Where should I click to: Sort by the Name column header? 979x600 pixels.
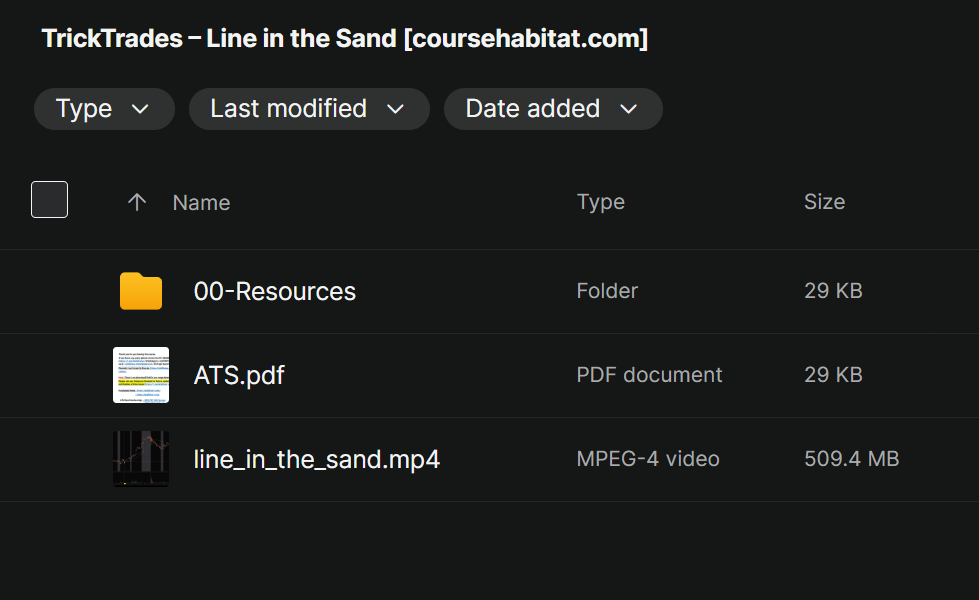click(x=201, y=202)
